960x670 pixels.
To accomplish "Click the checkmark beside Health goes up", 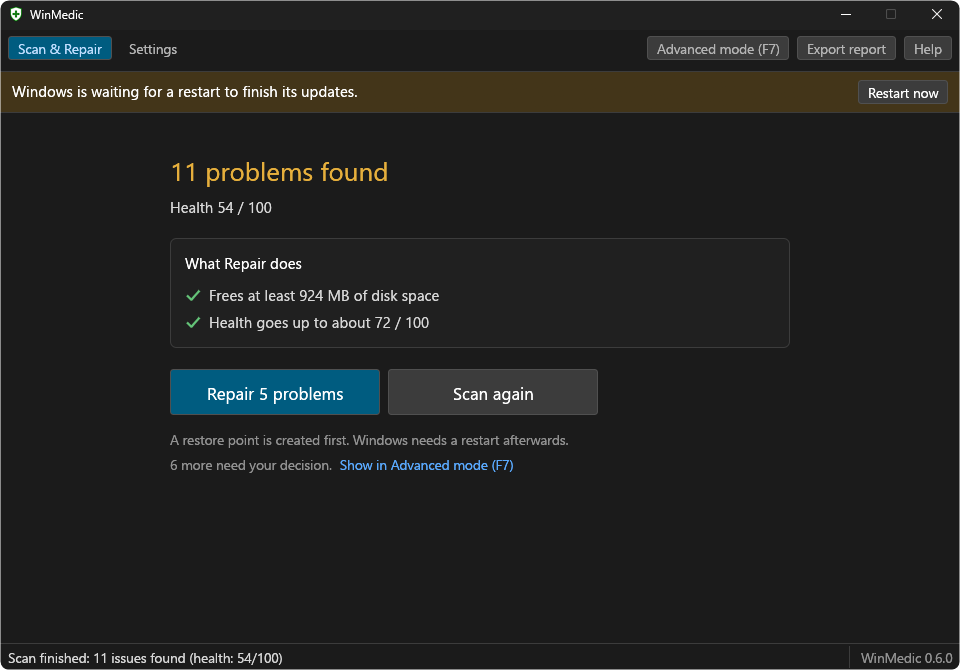I will pos(193,323).
